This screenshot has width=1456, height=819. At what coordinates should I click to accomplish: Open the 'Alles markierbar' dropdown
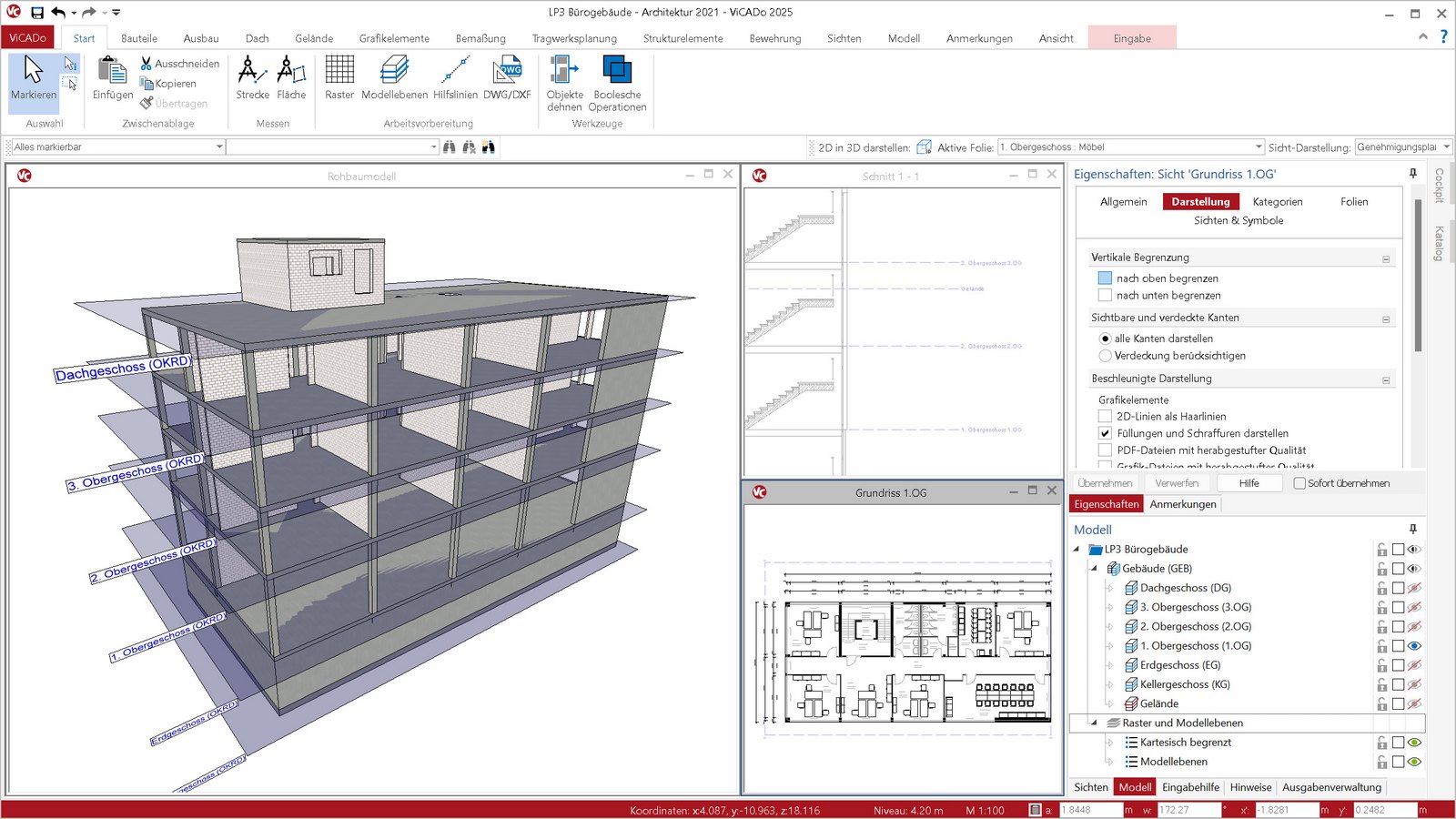pos(219,147)
